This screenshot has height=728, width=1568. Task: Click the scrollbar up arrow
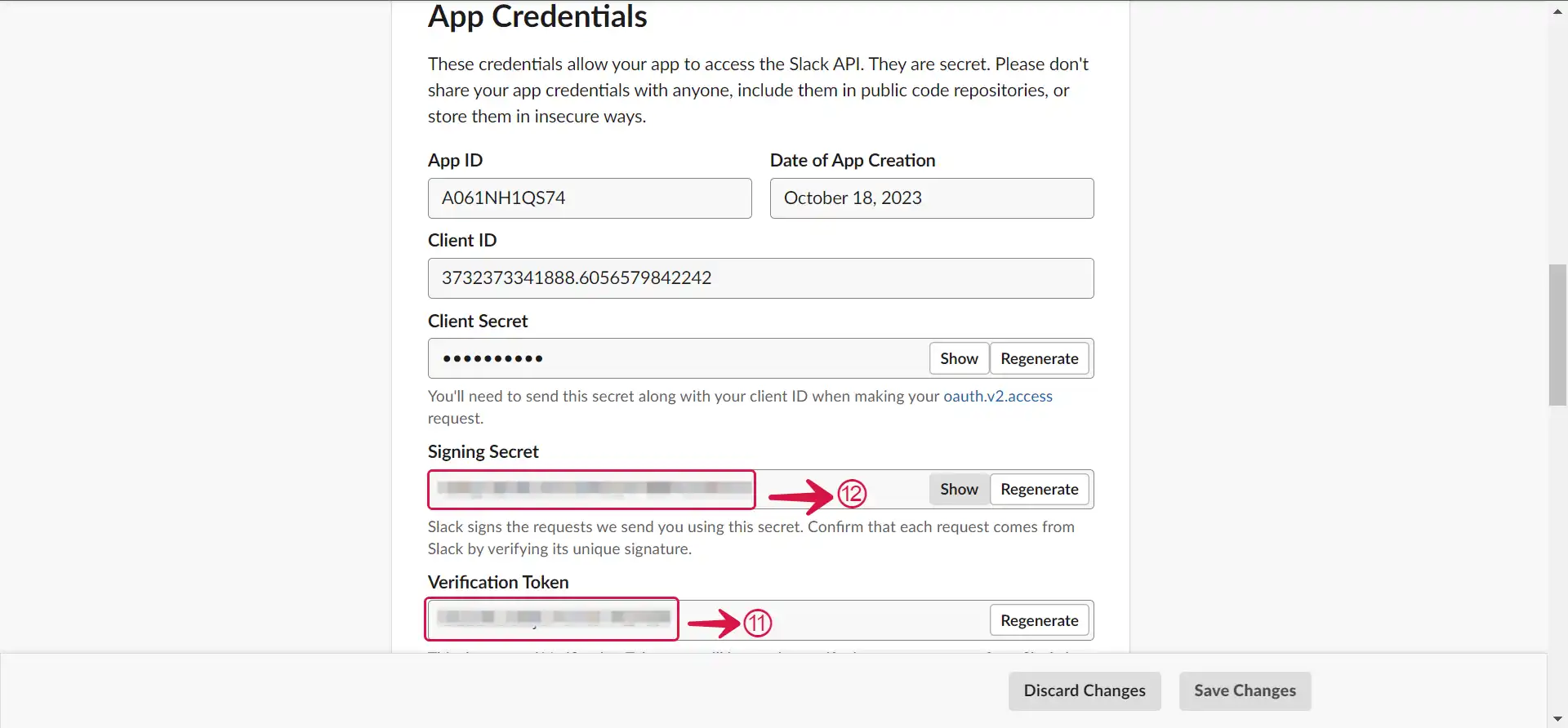(x=1557, y=11)
